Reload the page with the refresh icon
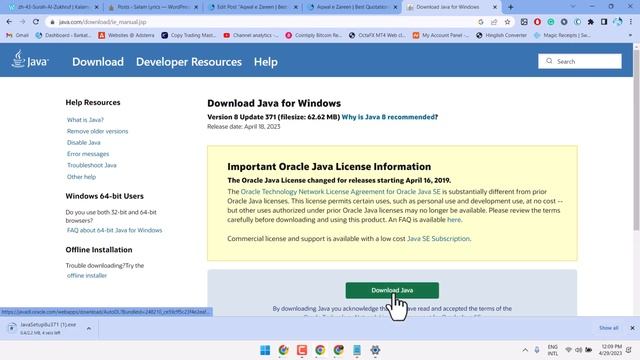Screen dimensions: 640x360 pos(36,22)
